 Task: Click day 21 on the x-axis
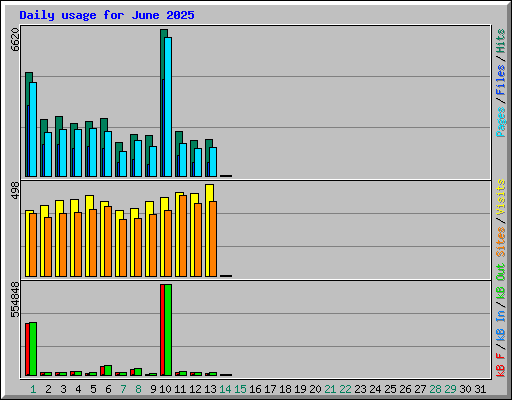pos(330,389)
